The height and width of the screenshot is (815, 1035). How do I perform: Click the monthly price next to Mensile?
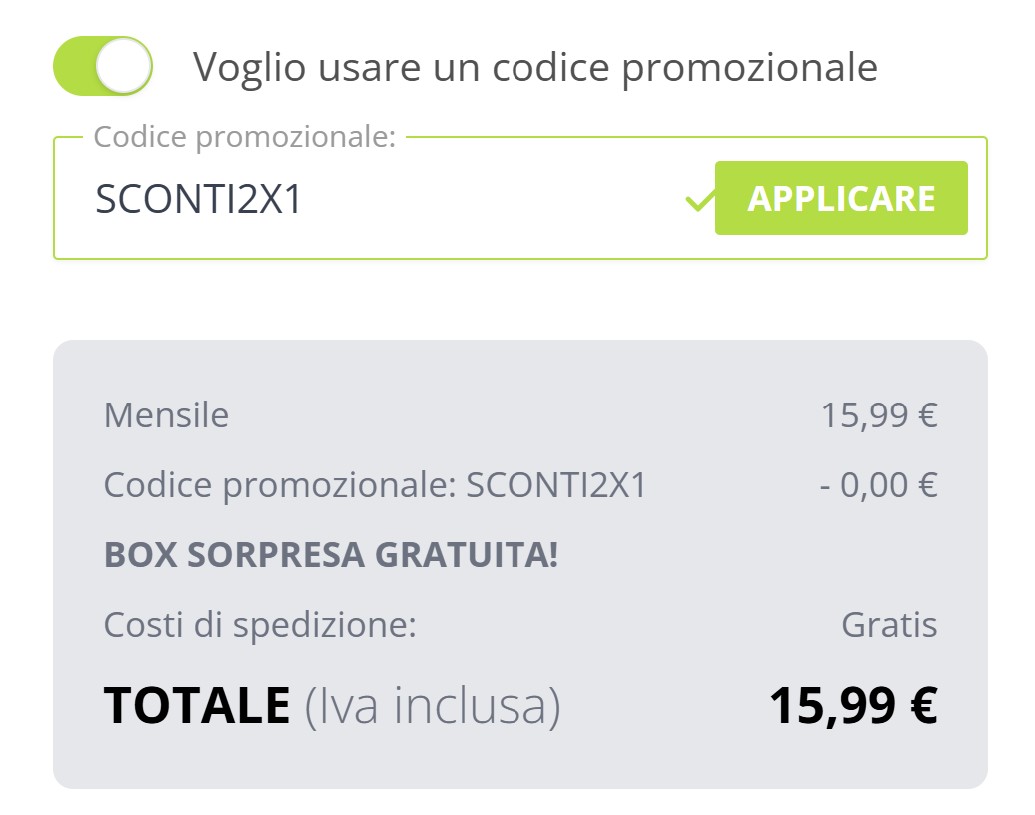click(x=879, y=414)
